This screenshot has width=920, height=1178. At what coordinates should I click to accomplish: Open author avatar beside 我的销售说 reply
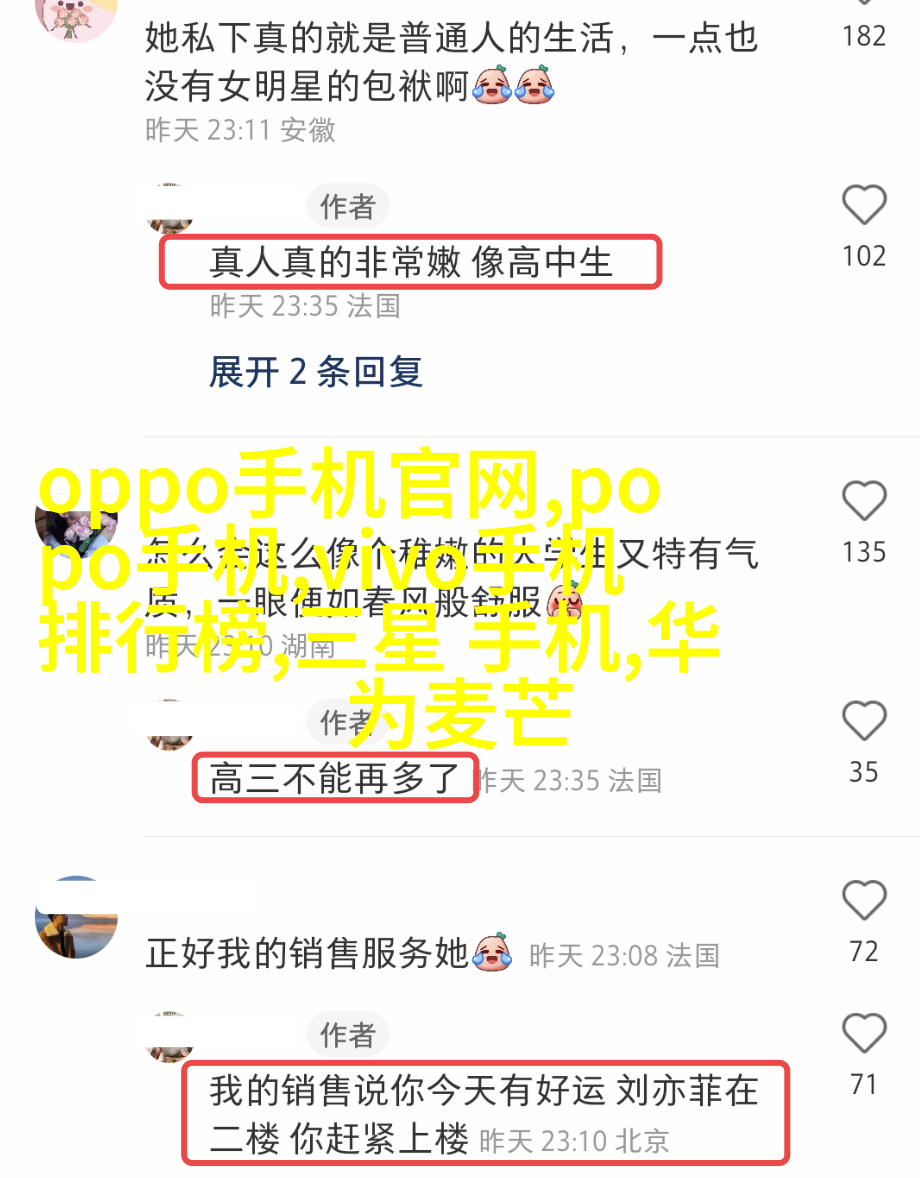[170, 1037]
